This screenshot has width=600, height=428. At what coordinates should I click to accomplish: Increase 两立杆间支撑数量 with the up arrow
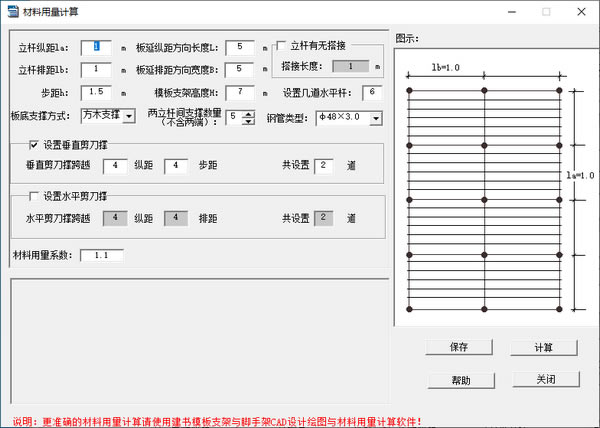[248, 113]
